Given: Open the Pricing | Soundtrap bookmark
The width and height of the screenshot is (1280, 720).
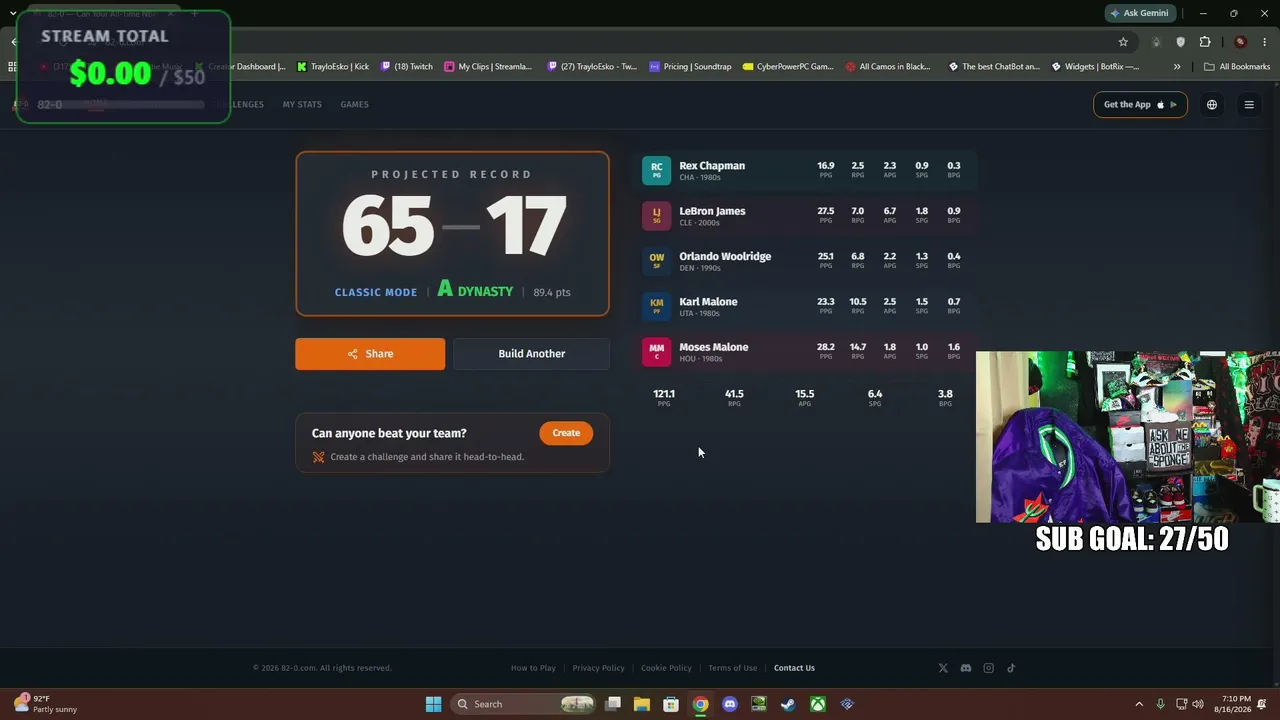Looking at the screenshot, I should pos(690,67).
